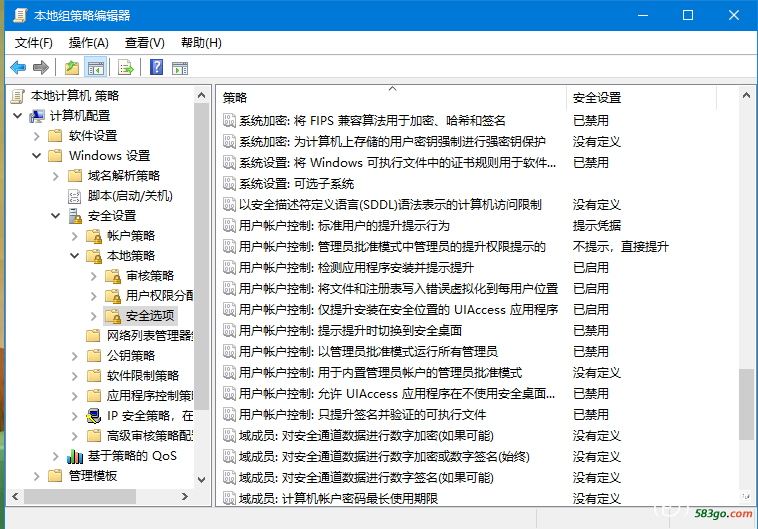Expand the 用户权限分配 node
Viewport: 758px width, 529px height.
click(x=94, y=296)
